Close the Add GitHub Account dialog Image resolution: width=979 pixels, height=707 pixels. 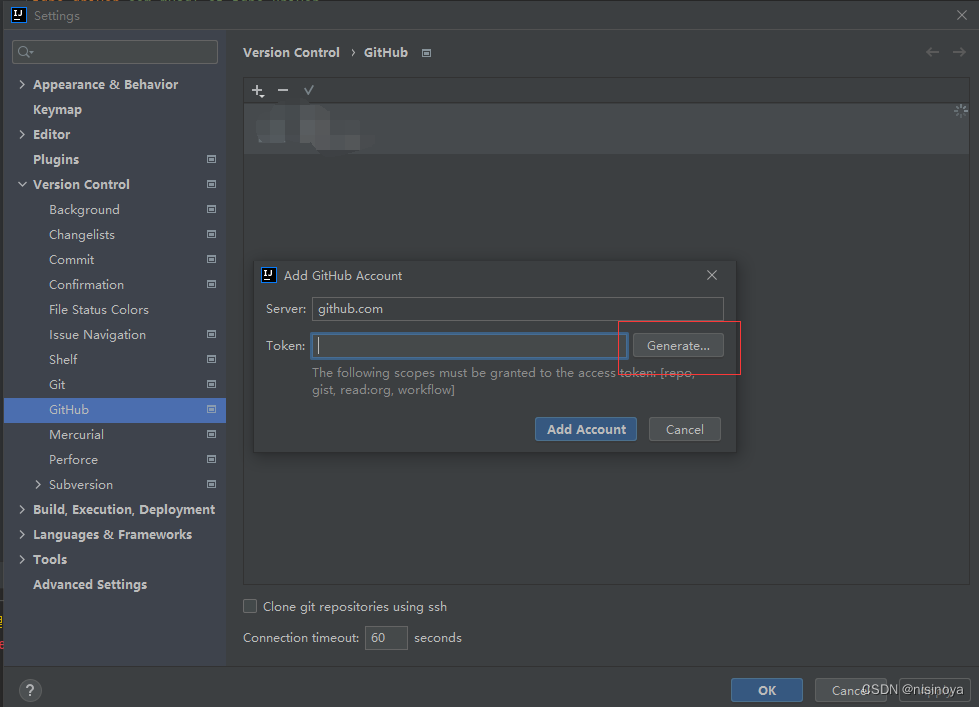coord(712,275)
